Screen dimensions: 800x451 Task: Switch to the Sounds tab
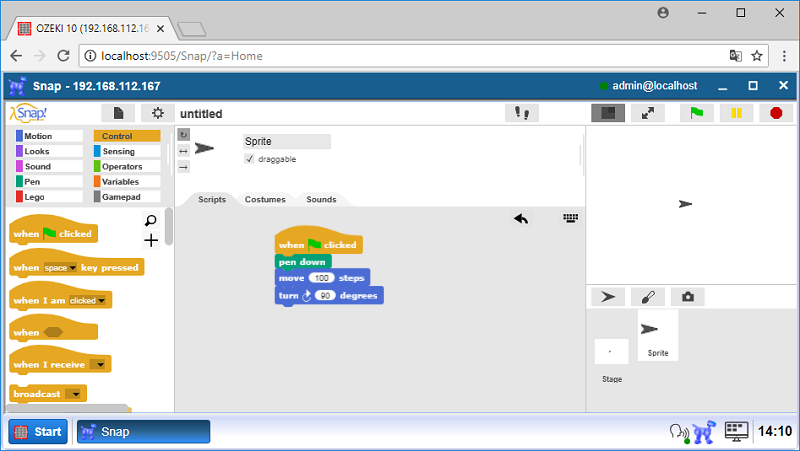pyautogui.click(x=321, y=199)
